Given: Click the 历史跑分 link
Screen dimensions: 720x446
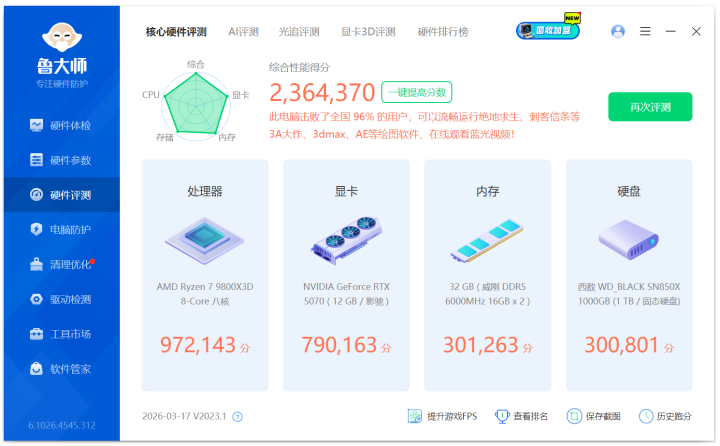Looking at the screenshot, I should [x=665, y=416].
